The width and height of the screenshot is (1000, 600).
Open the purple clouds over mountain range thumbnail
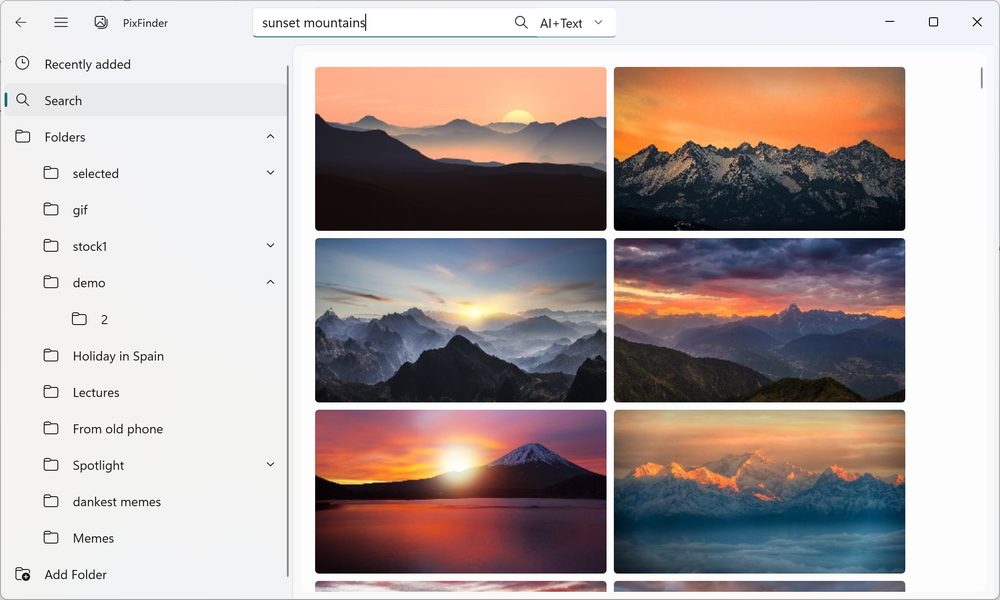[759, 320]
